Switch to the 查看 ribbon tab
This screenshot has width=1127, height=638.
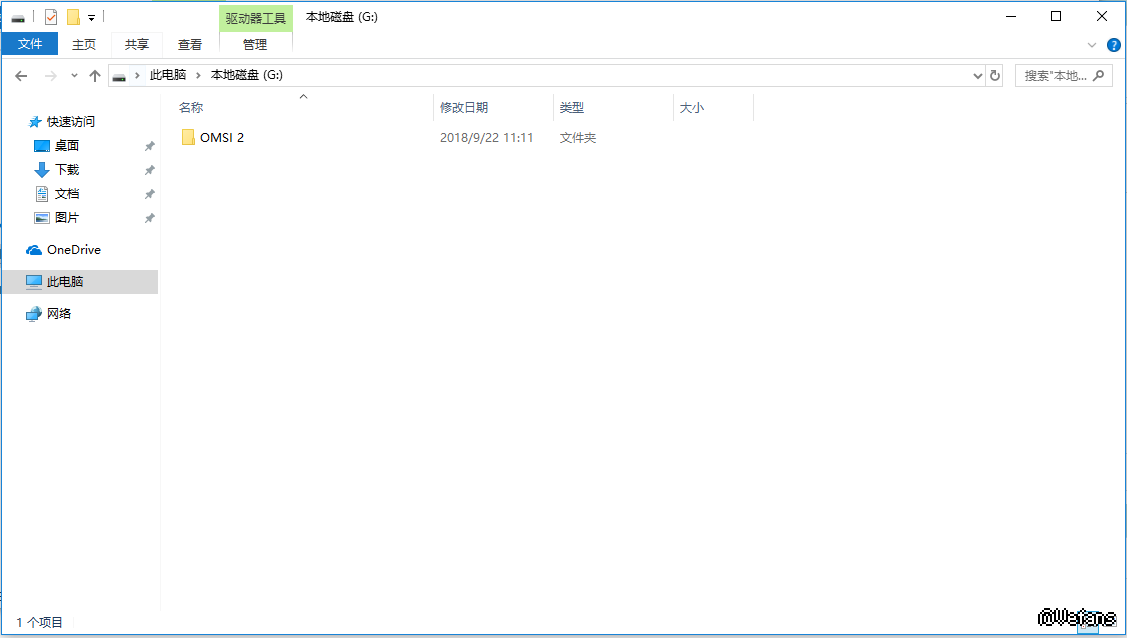pos(190,44)
